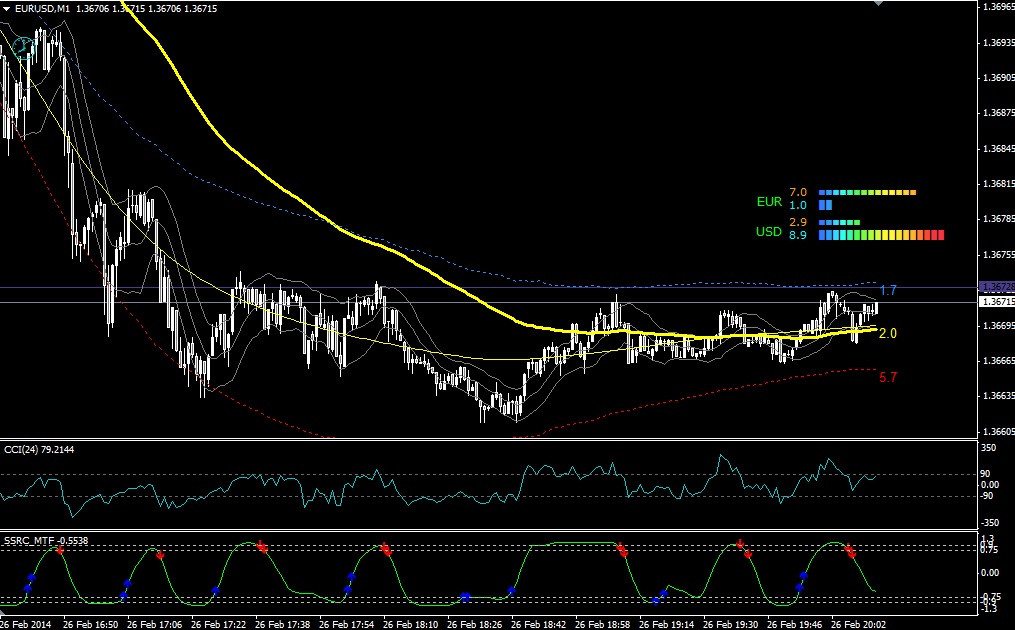Click the 0.00 value on SSRC_MTF scale
1015x630 pixels.
tap(990, 572)
